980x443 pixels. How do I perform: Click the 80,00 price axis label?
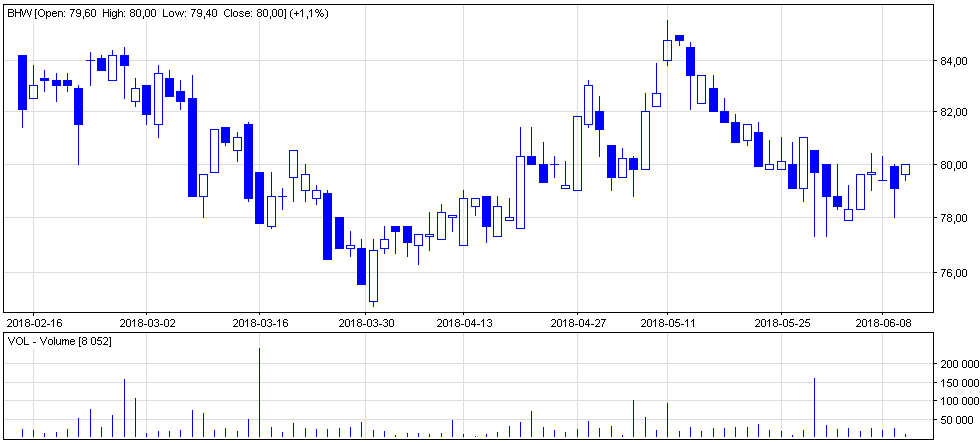(955, 166)
